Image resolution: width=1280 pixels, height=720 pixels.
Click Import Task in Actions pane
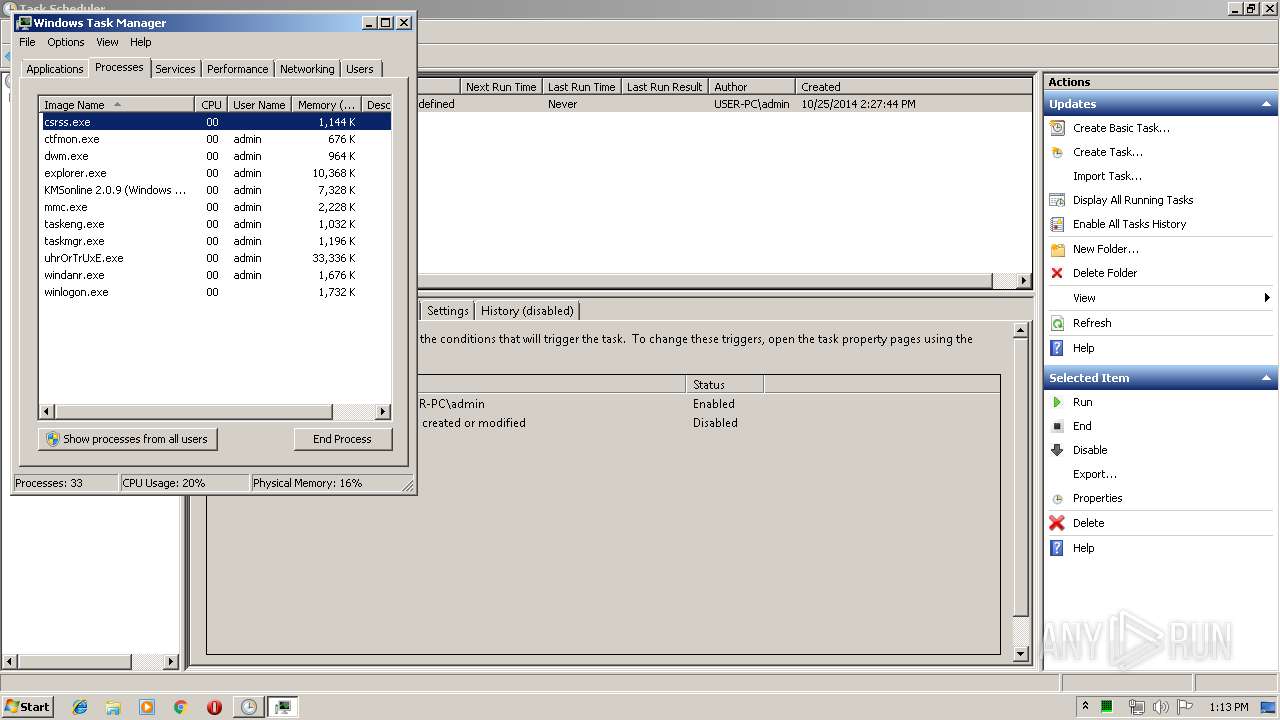(x=1107, y=176)
